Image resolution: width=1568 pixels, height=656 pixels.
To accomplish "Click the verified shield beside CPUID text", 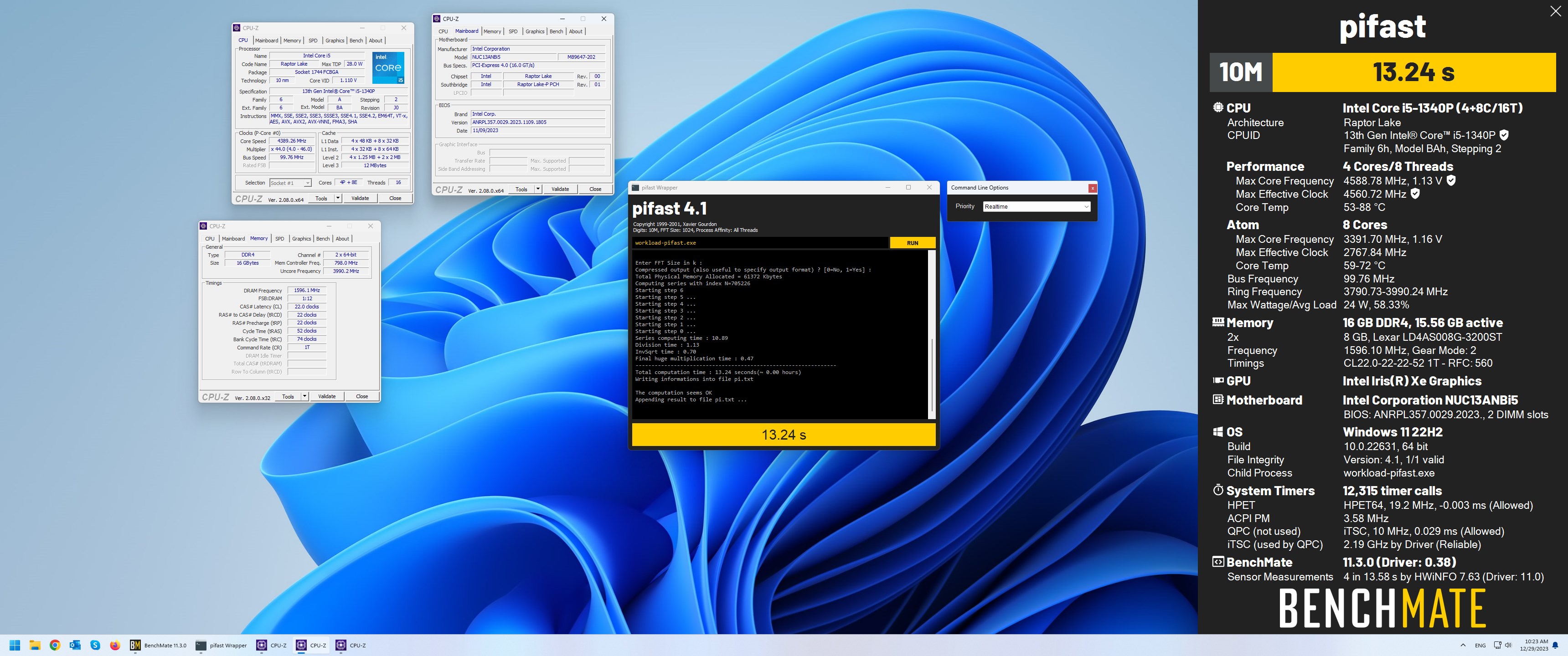I will [1504, 135].
